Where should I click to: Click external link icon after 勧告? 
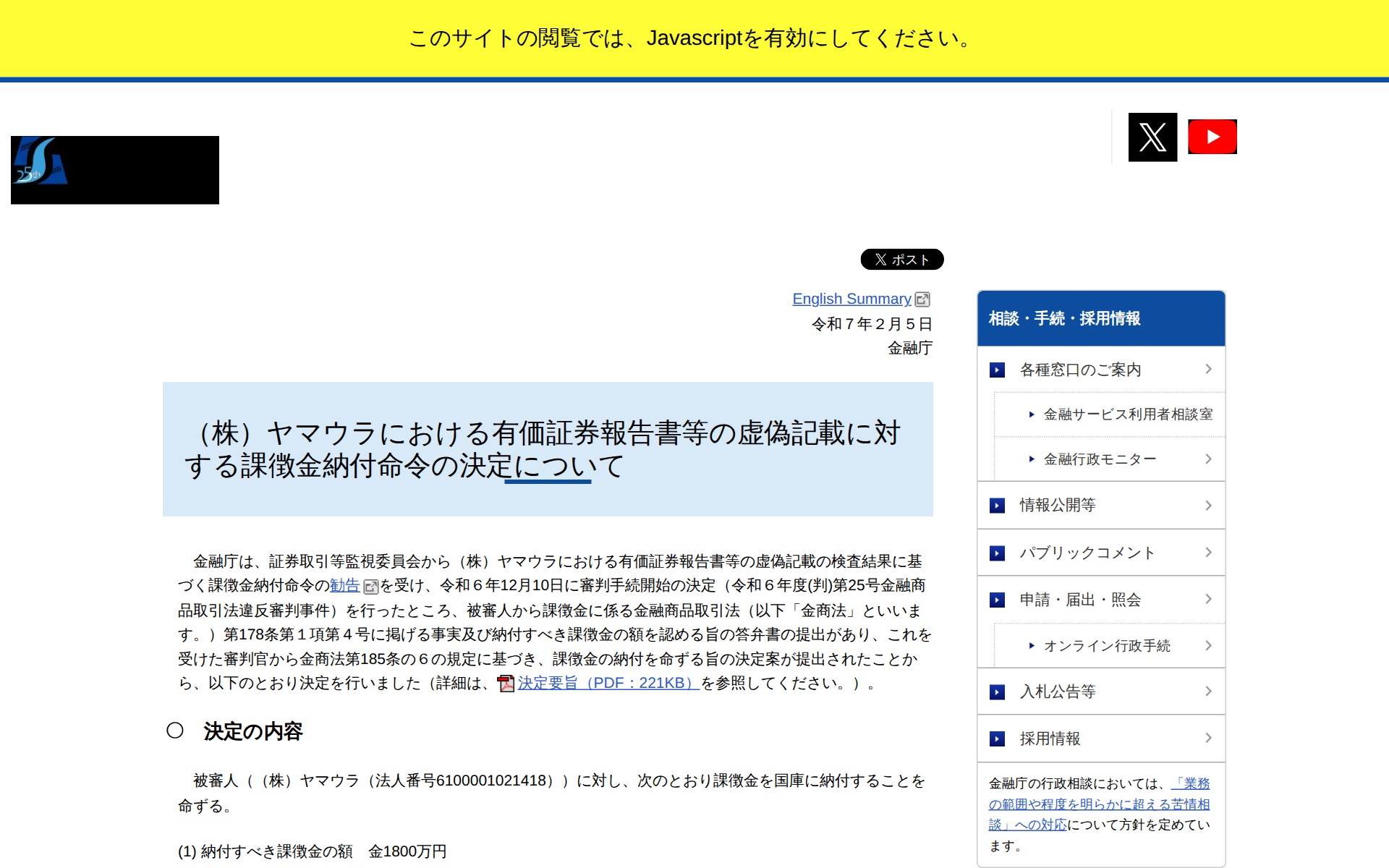(370, 587)
